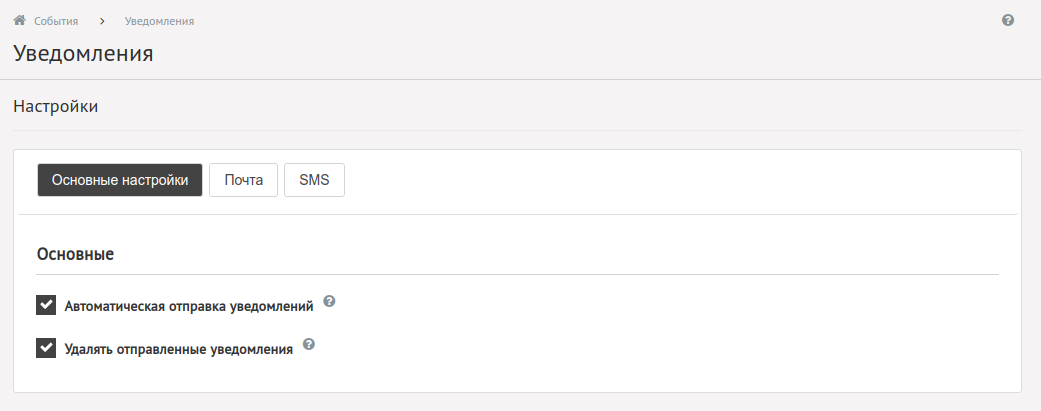Open the SMS settings tab

[314, 180]
